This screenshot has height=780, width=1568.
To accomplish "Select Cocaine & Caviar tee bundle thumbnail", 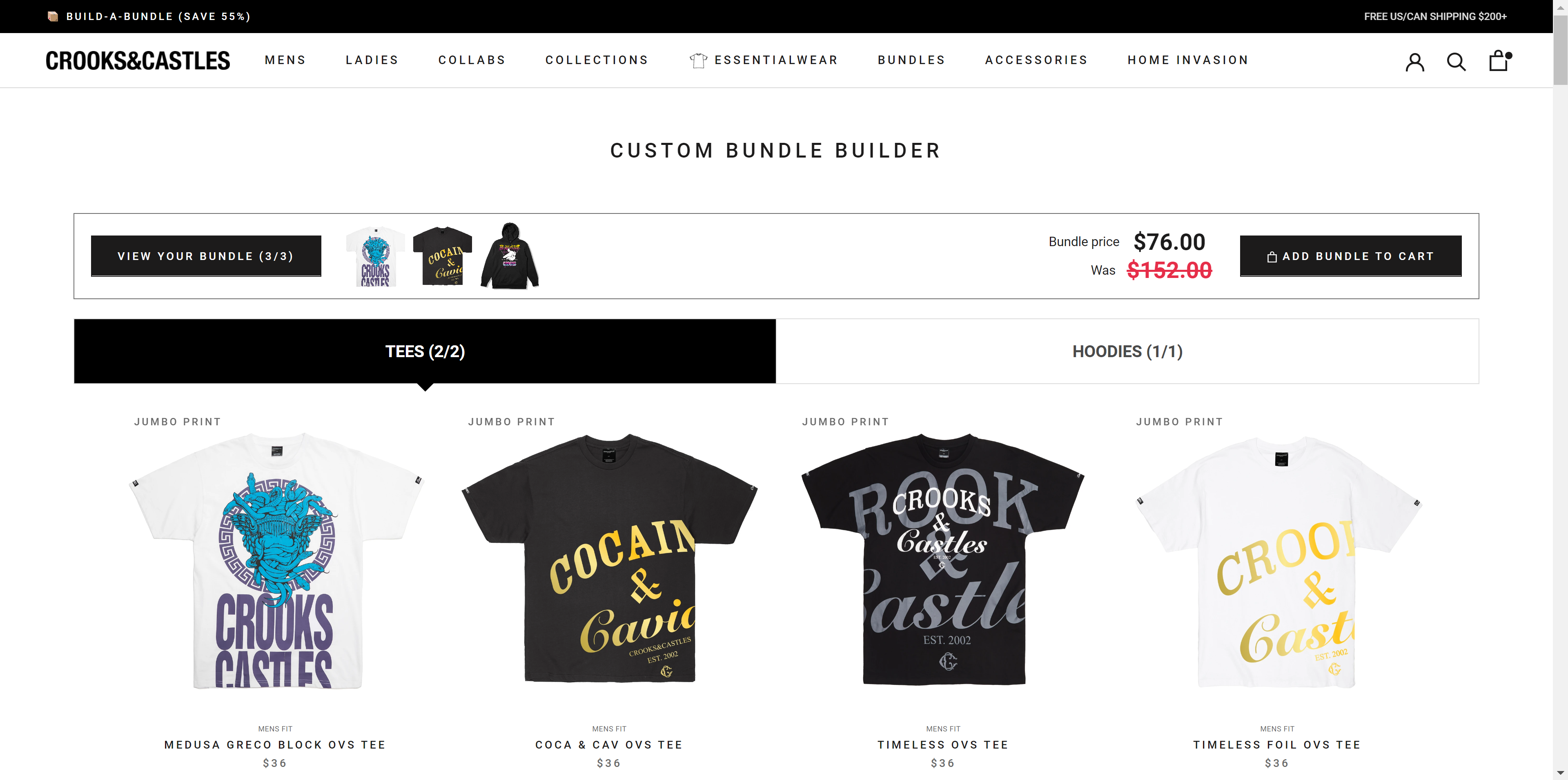I will tap(443, 256).
